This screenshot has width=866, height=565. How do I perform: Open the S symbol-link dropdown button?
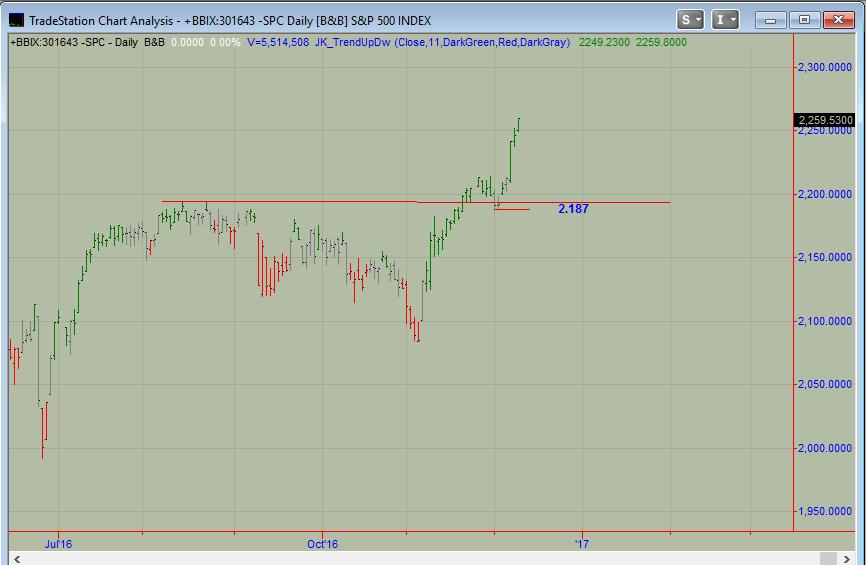[x=690, y=20]
